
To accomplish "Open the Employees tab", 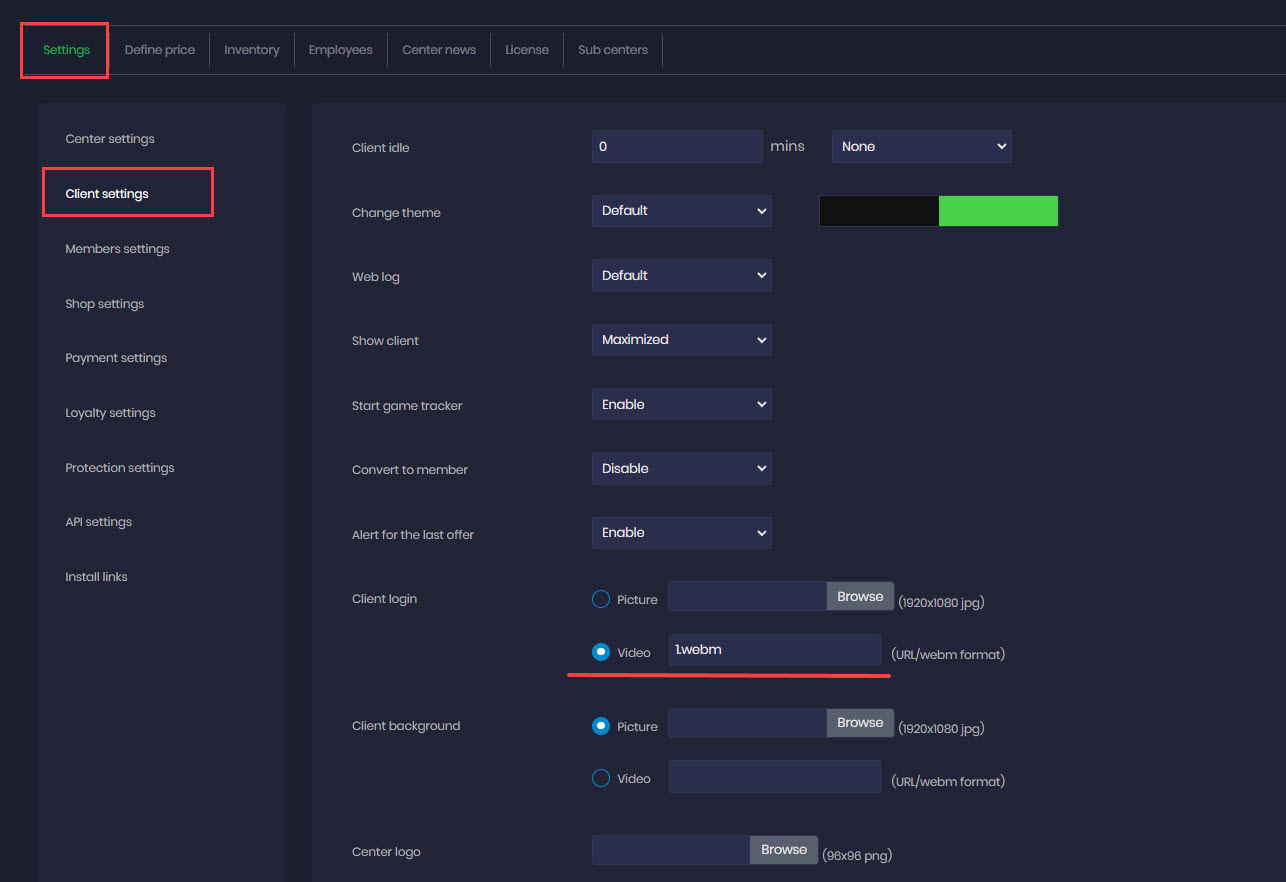I will [x=340, y=50].
